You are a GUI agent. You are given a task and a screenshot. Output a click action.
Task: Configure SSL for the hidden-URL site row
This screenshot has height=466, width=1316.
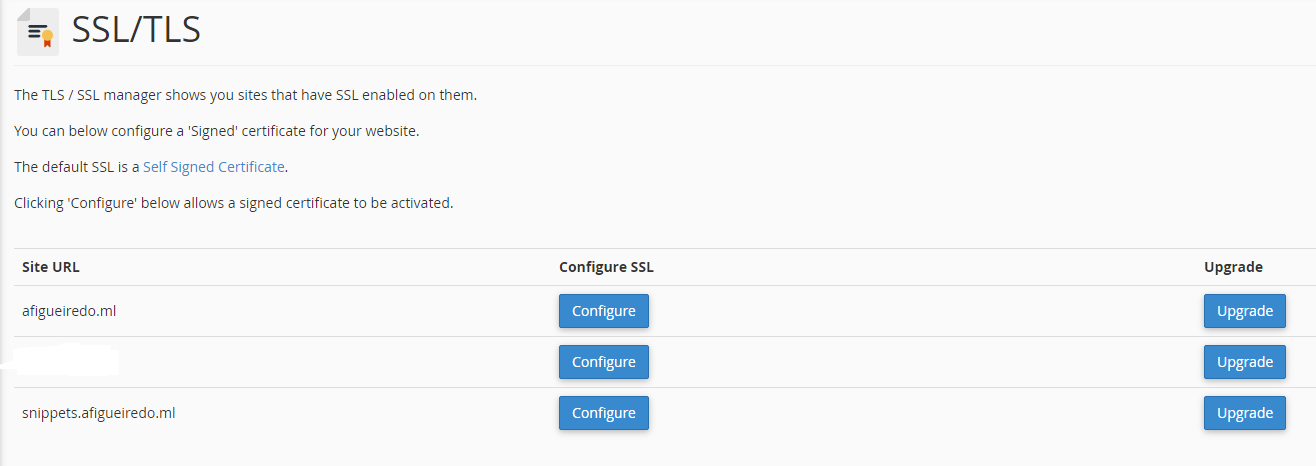603,362
